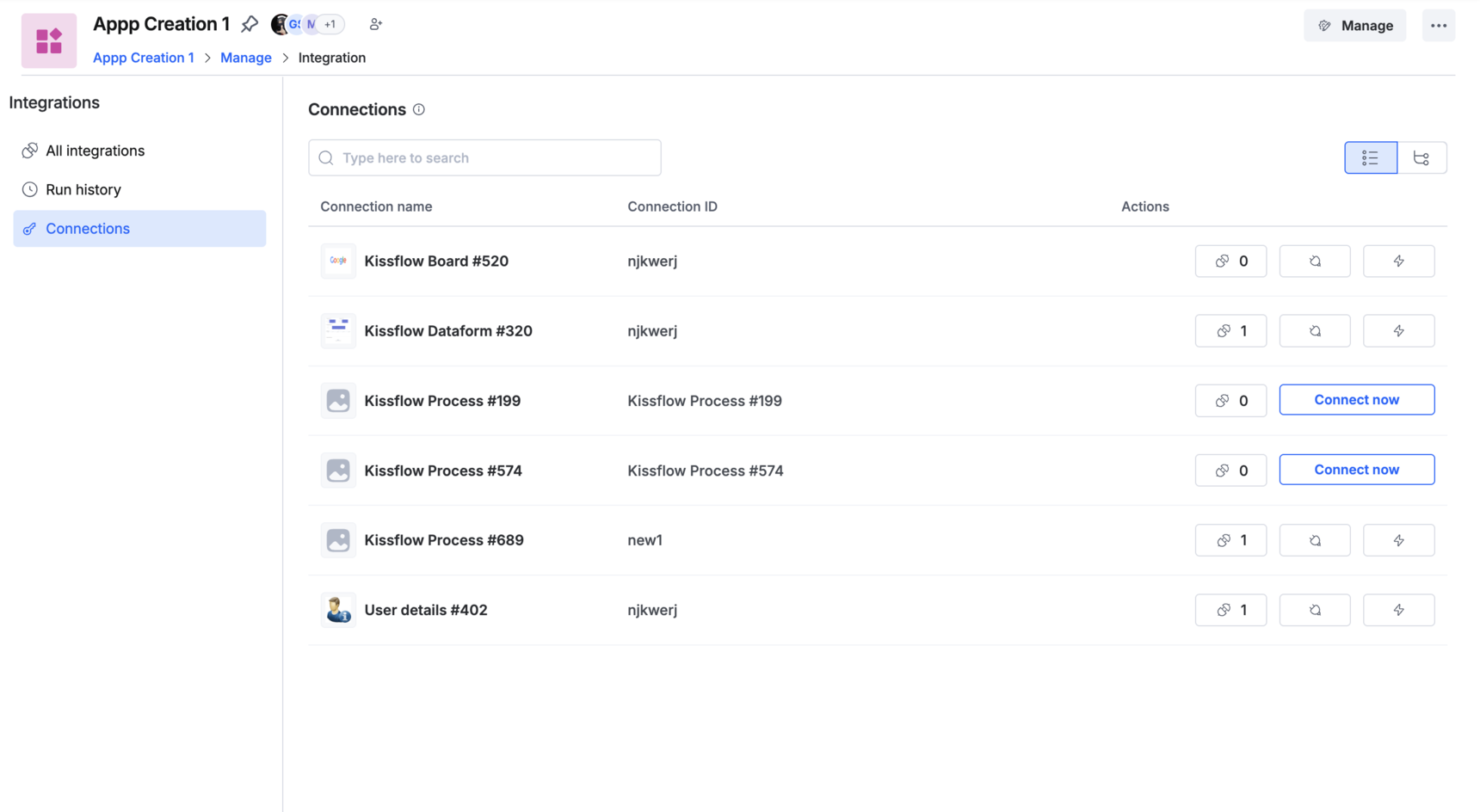Select Kissflow Process #574 connection name
1480x812 pixels.
coord(443,471)
